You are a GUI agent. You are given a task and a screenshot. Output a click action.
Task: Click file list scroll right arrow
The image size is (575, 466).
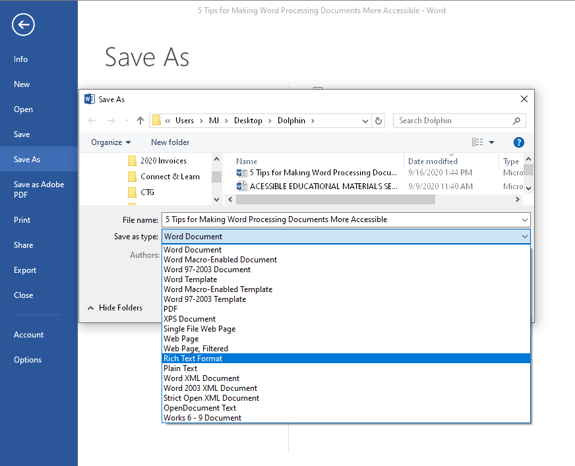517,199
